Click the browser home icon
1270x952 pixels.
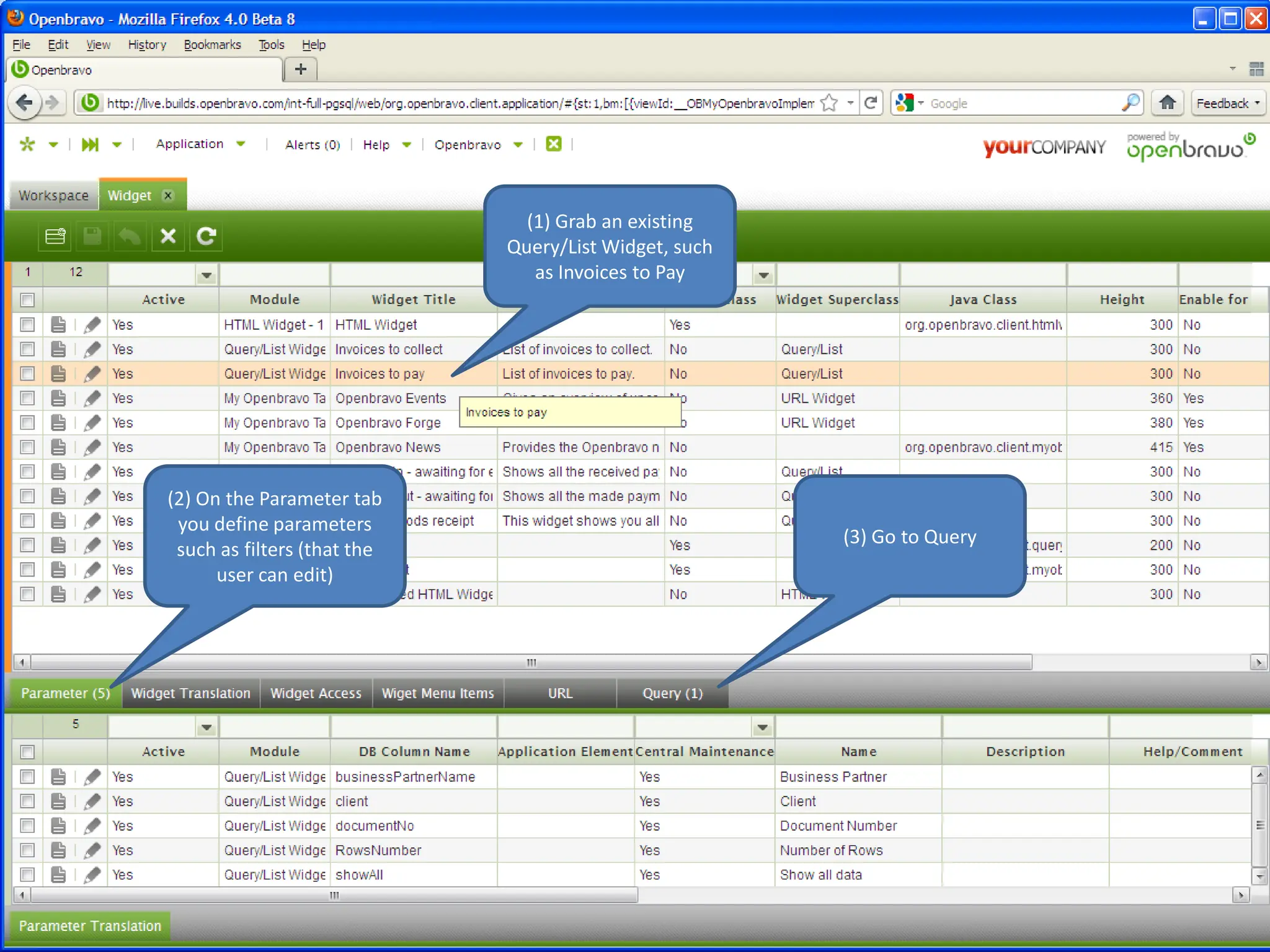pyautogui.click(x=1168, y=103)
